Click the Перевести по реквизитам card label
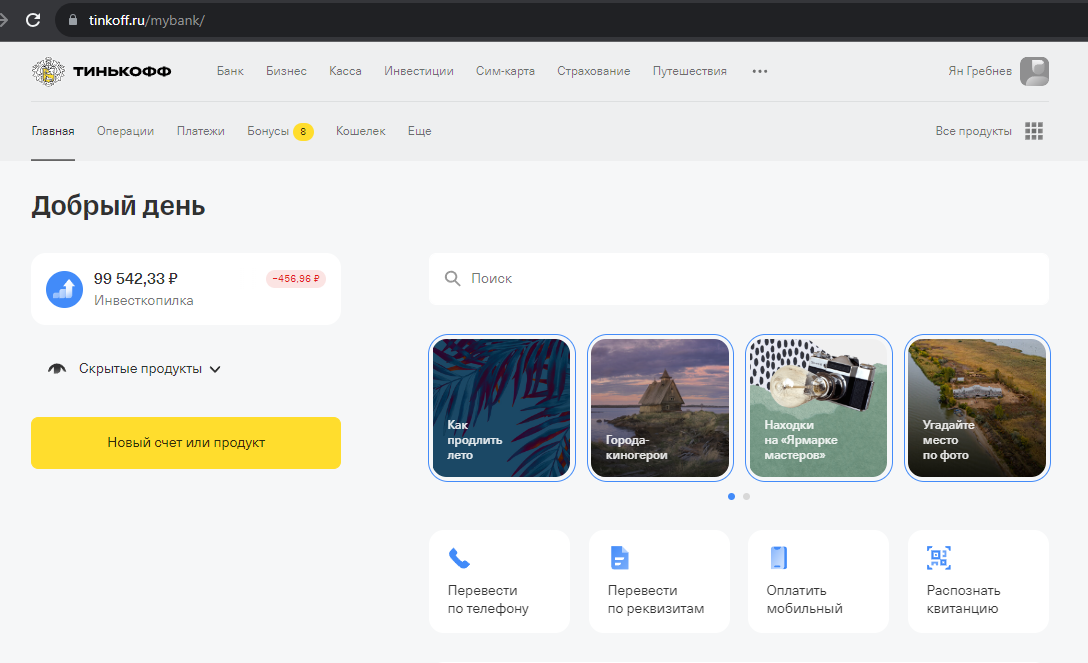This screenshot has height=663, width=1088. coord(656,599)
